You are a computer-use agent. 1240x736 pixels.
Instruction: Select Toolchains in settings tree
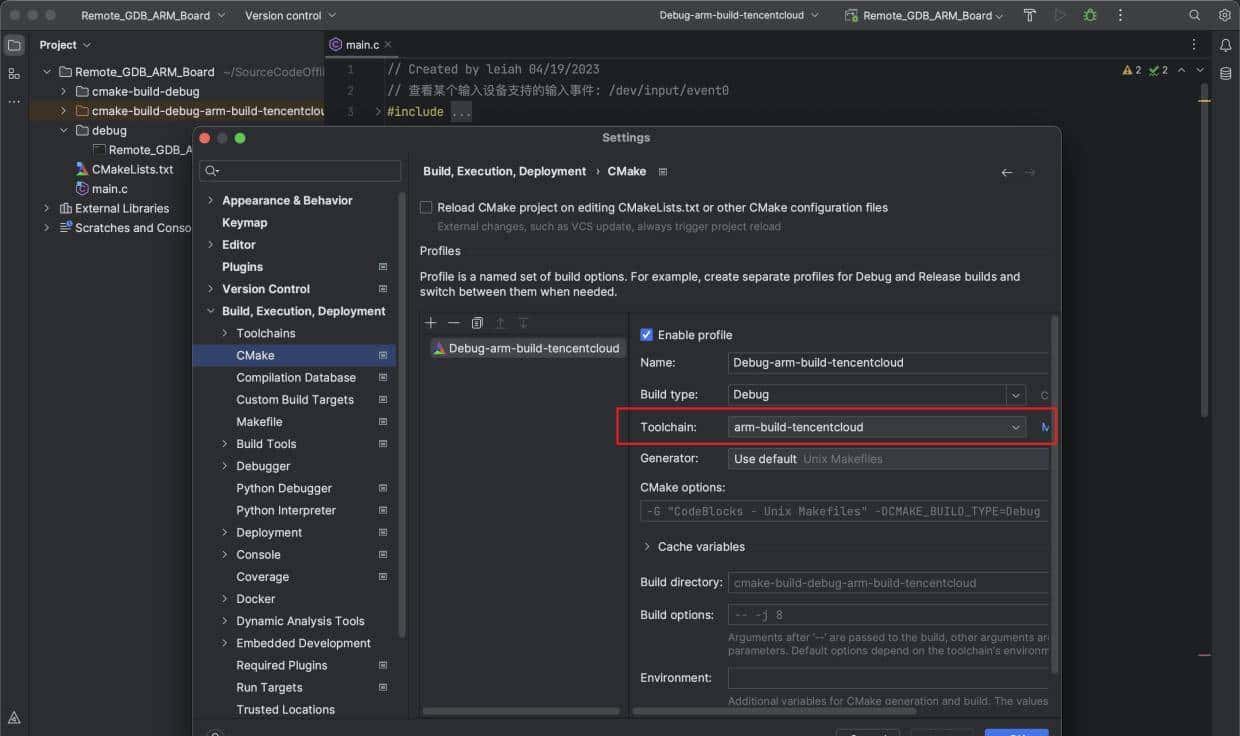[x=265, y=333]
